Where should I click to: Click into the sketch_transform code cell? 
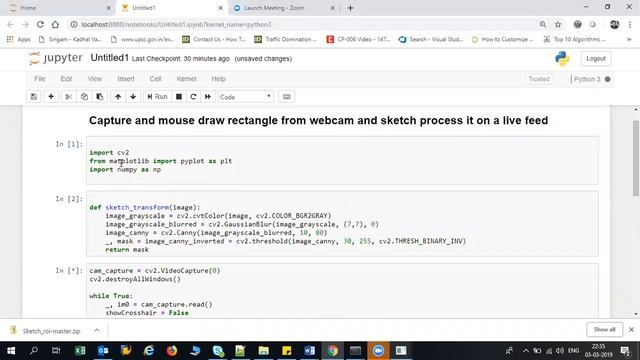(x=342, y=224)
